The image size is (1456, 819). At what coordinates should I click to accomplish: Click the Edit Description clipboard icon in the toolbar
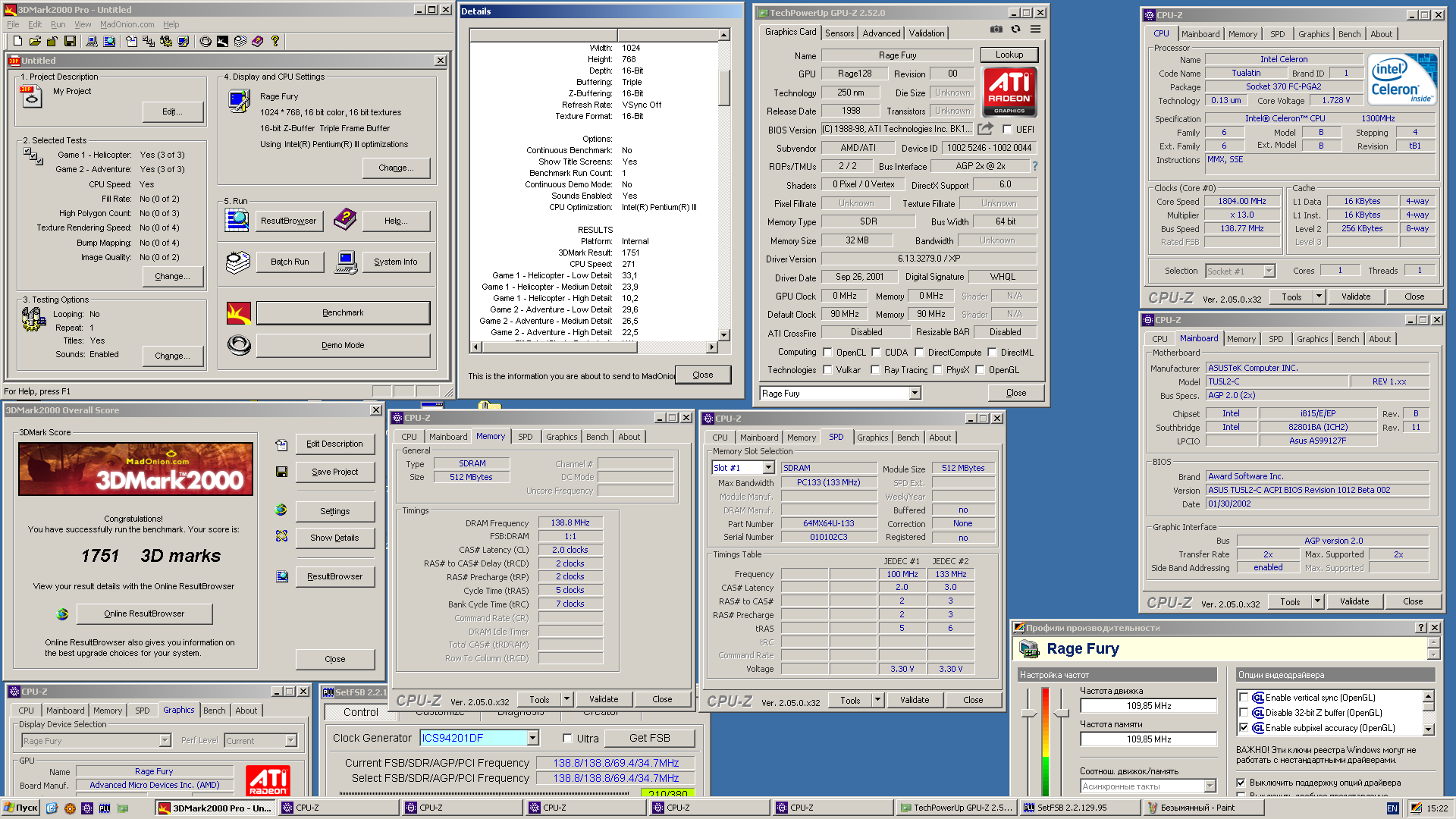[x=131, y=41]
